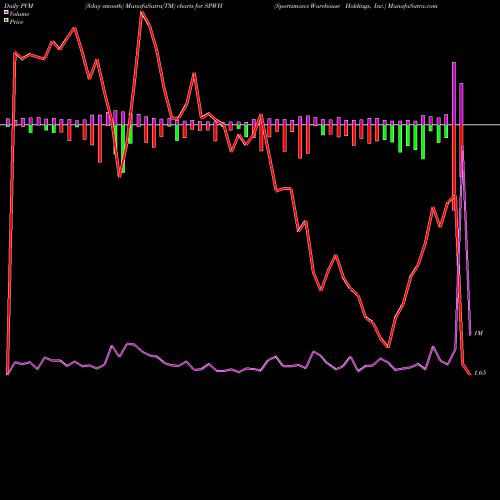Click the 'Daily PVM' title text
The image size is (500, 500).
19,6
